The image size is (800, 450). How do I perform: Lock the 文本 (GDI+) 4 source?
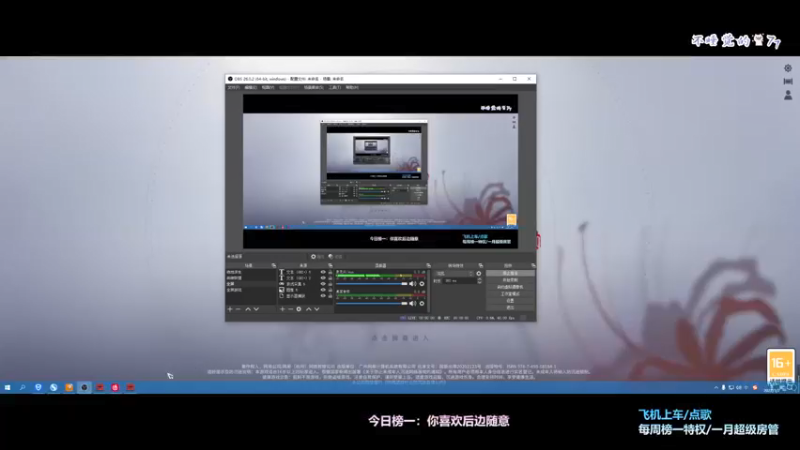tap(330, 272)
